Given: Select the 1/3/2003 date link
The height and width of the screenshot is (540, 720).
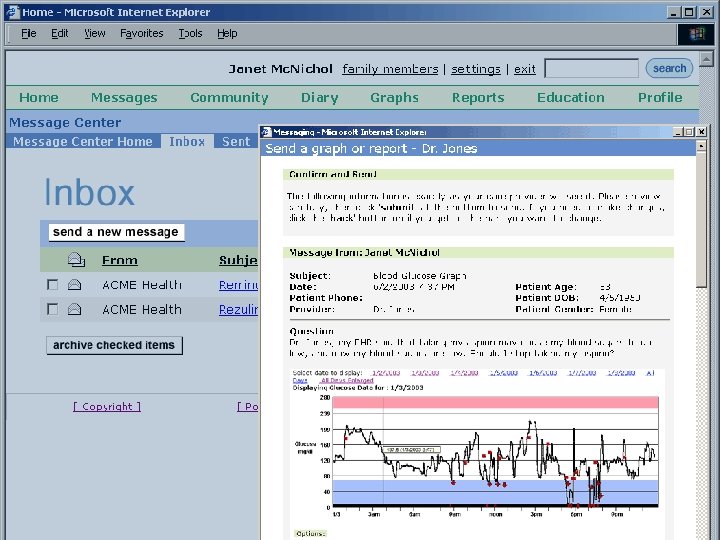Looking at the screenshot, I should pos(425,372).
